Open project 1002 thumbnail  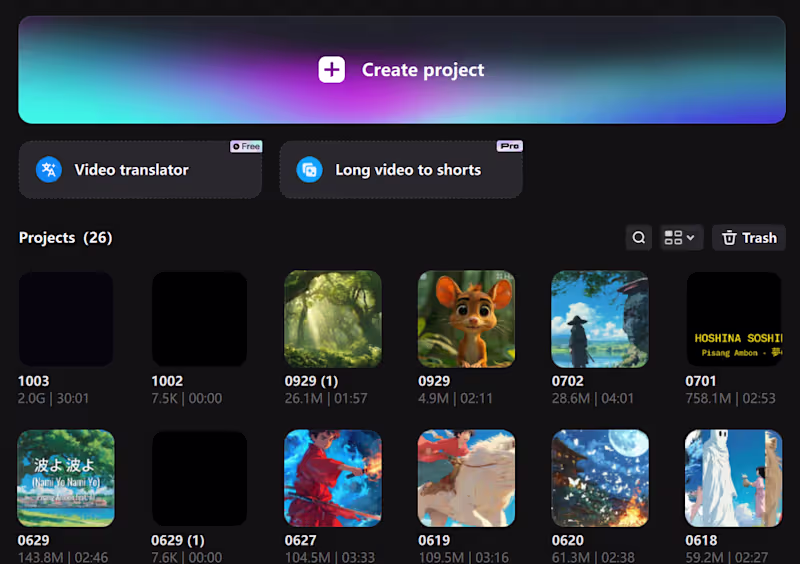[x=199, y=319]
